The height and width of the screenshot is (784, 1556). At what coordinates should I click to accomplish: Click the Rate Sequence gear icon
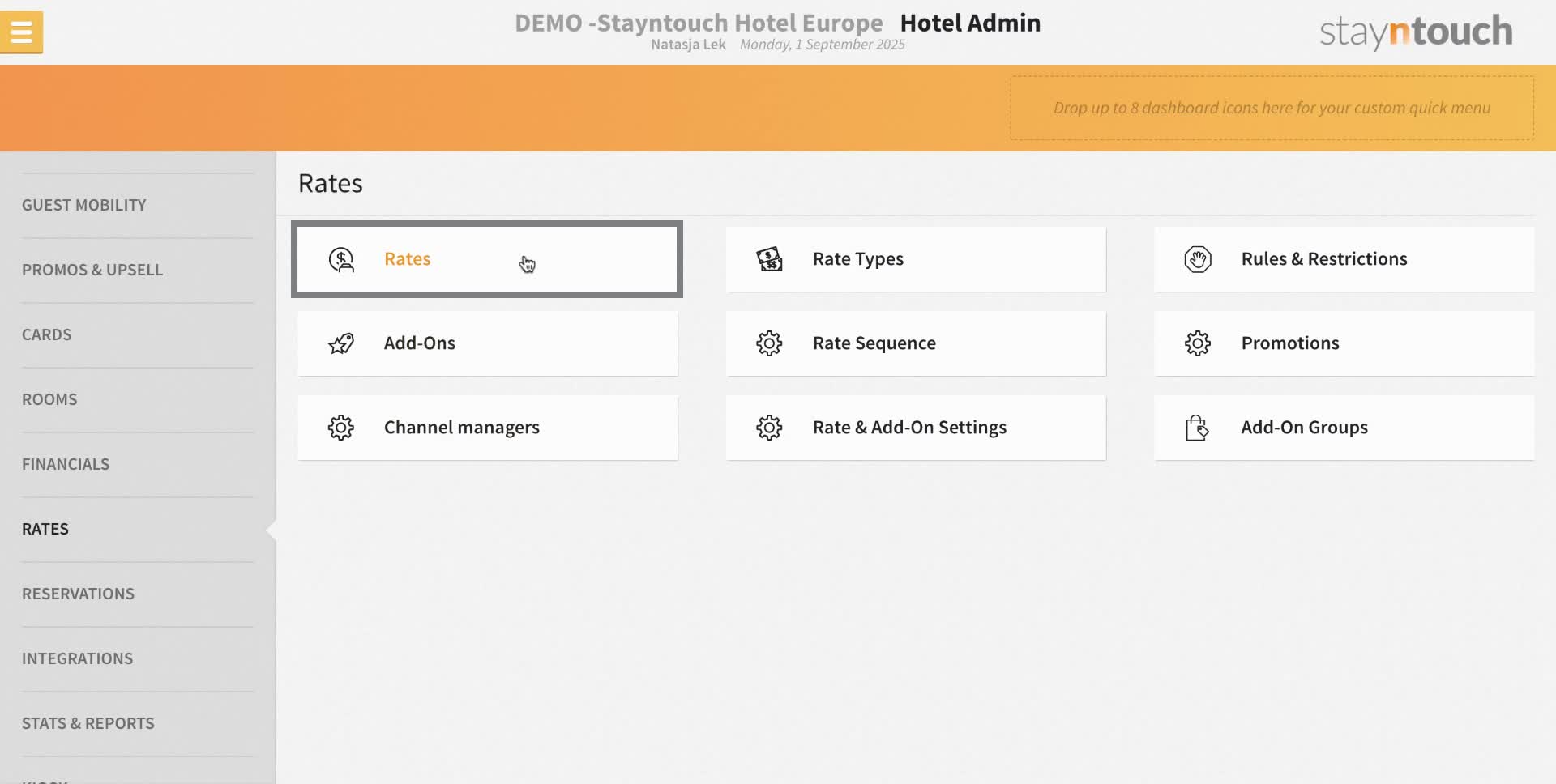tap(769, 343)
